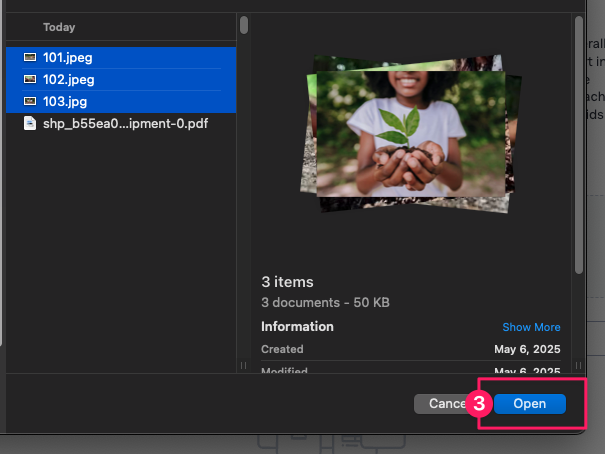Click the Open button
The height and width of the screenshot is (454, 605).
(x=529, y=403)
